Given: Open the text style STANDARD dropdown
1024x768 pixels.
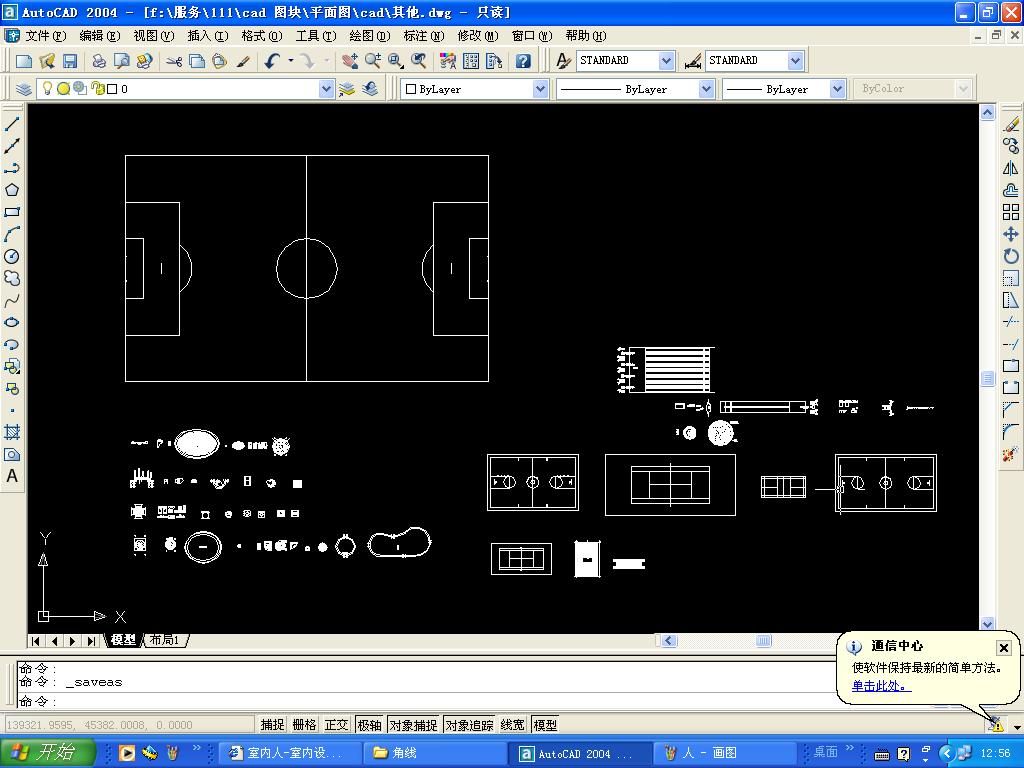Looking at the screenshot, I should pyautogui.click(x=666, y=61).
